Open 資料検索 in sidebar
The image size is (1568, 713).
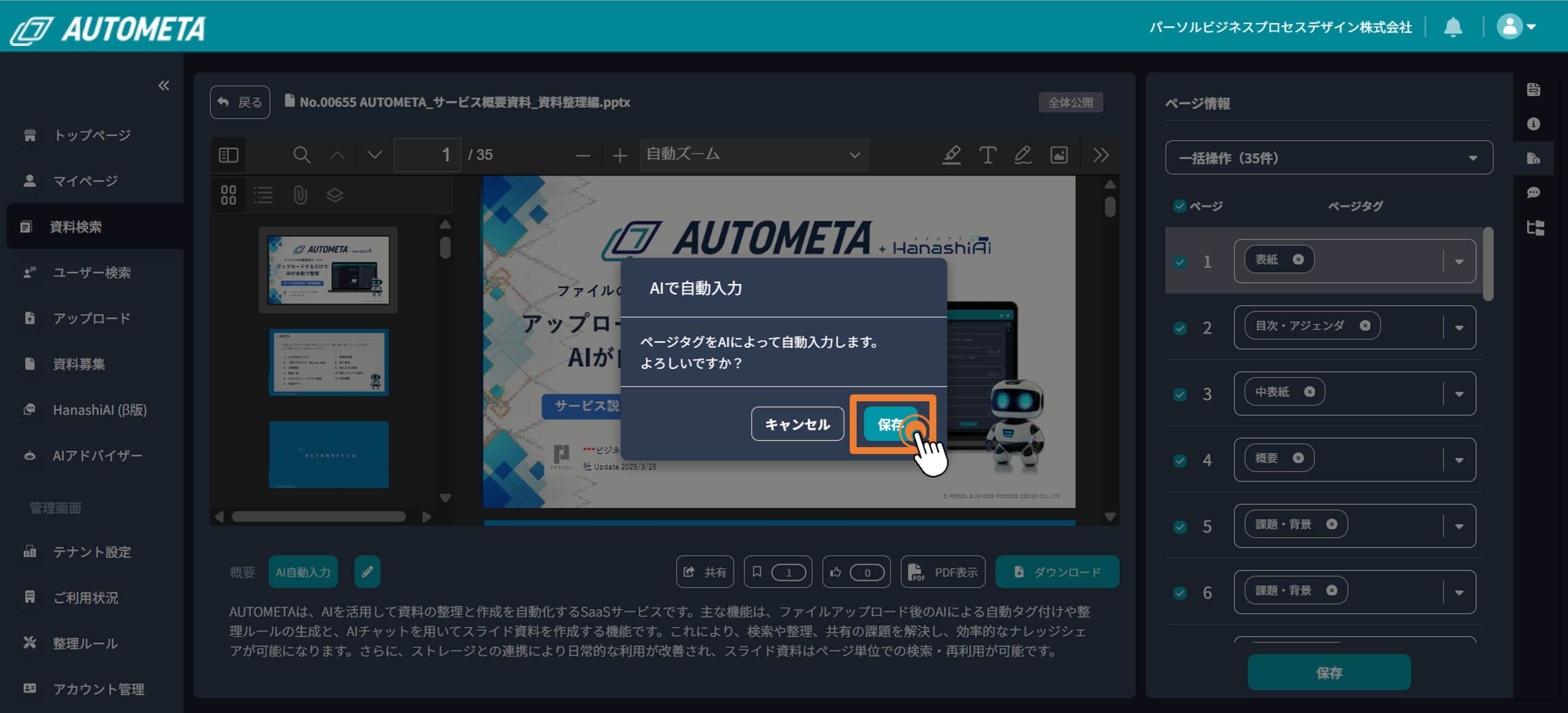click(x=95, y=227)
